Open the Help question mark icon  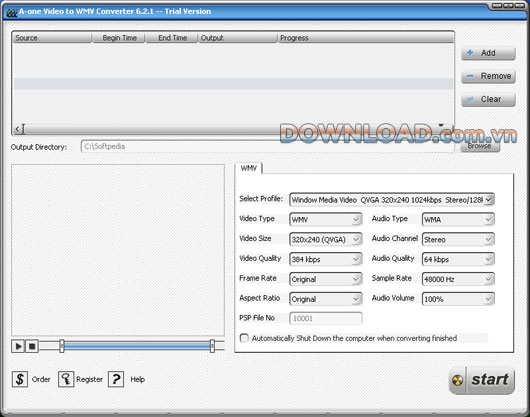pyautogui.click(x=116, y=379)
